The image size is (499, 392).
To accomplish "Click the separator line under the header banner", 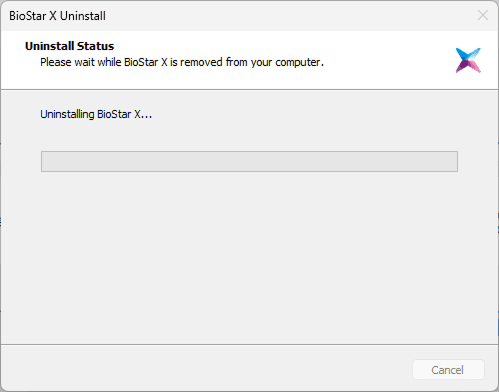I will tap(249, 89).
